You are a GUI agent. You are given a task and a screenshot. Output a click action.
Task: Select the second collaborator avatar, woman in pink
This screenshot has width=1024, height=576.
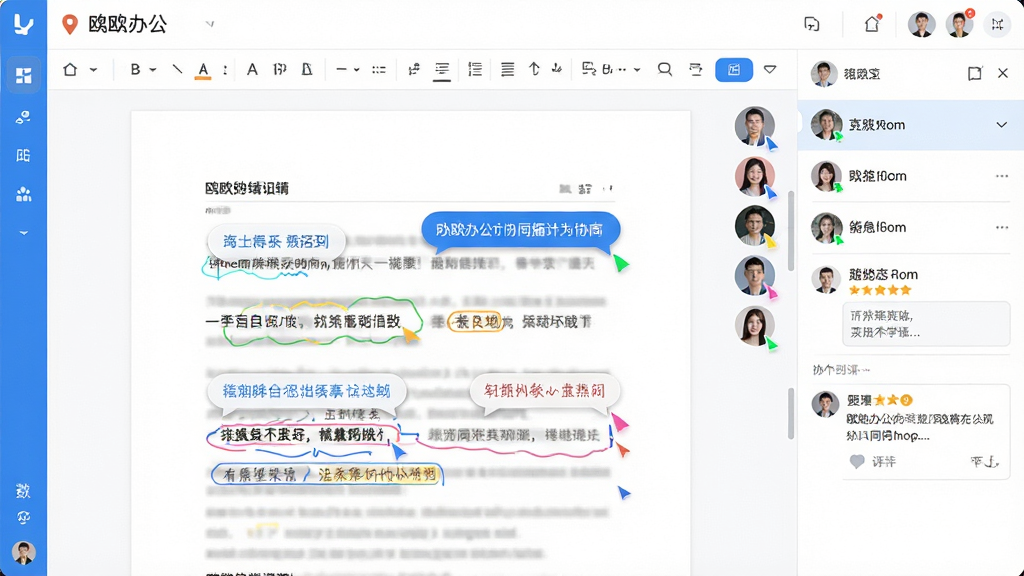click(755, 176)
